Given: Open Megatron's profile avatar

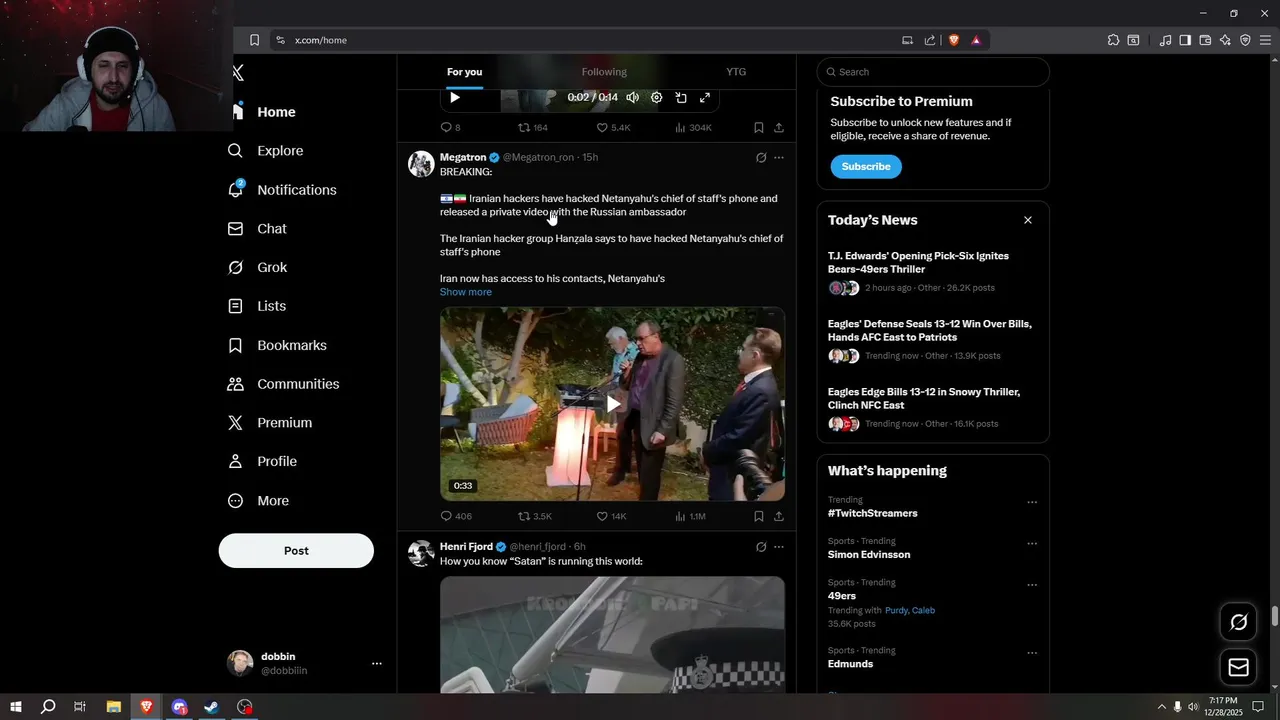Looking at the screenshot, I should click(x=421, y=164).
